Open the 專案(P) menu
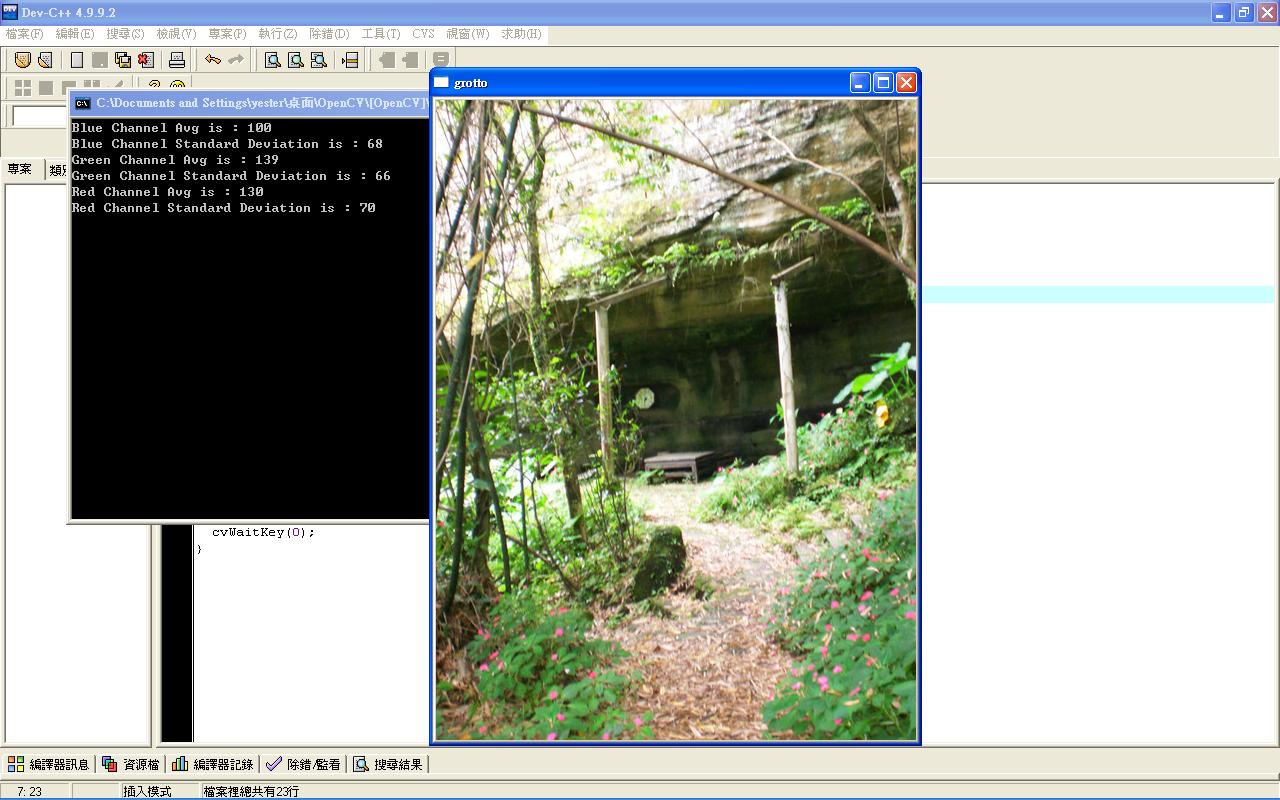Viewport: 1280px width, 800px height. (x=227, y=34)
